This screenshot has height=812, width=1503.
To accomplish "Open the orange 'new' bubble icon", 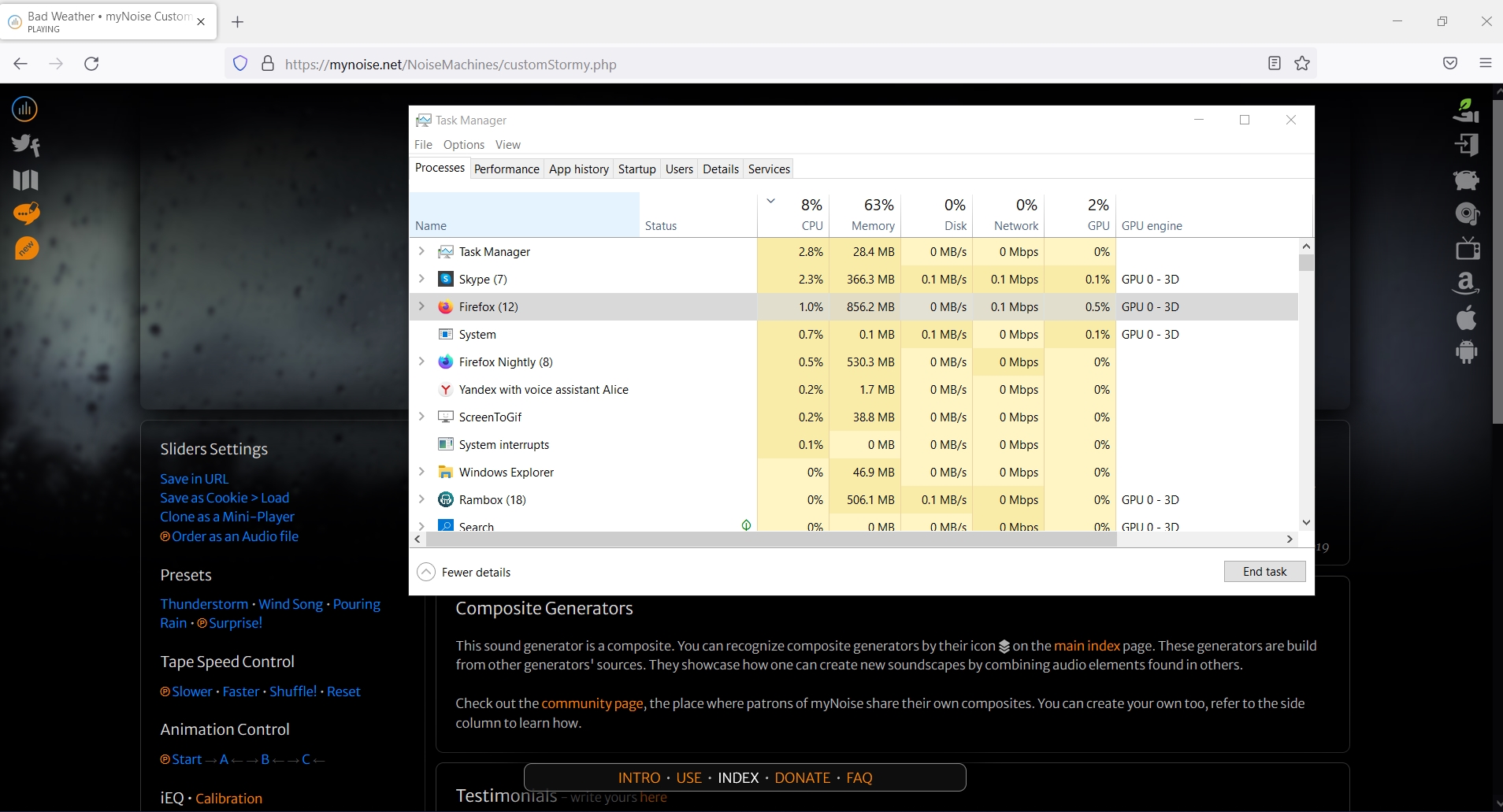I will coord(24,248).
